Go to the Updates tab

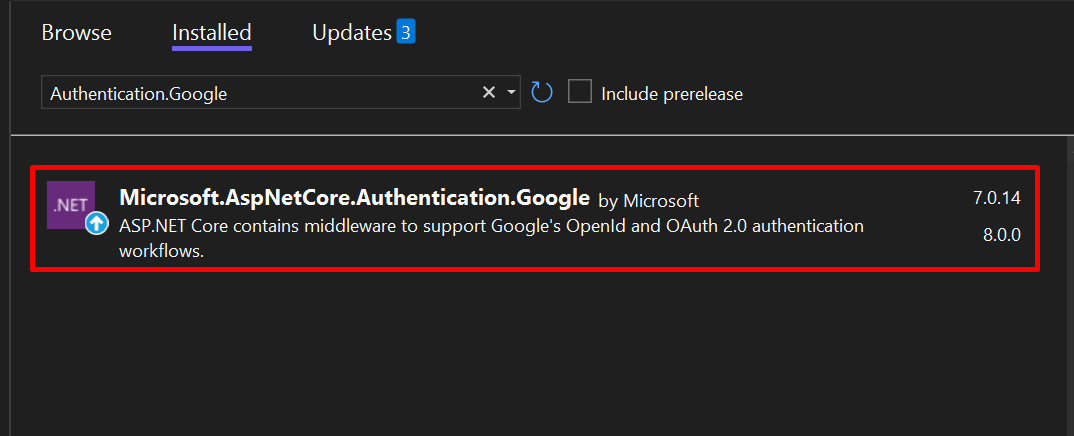pos(352,33)
